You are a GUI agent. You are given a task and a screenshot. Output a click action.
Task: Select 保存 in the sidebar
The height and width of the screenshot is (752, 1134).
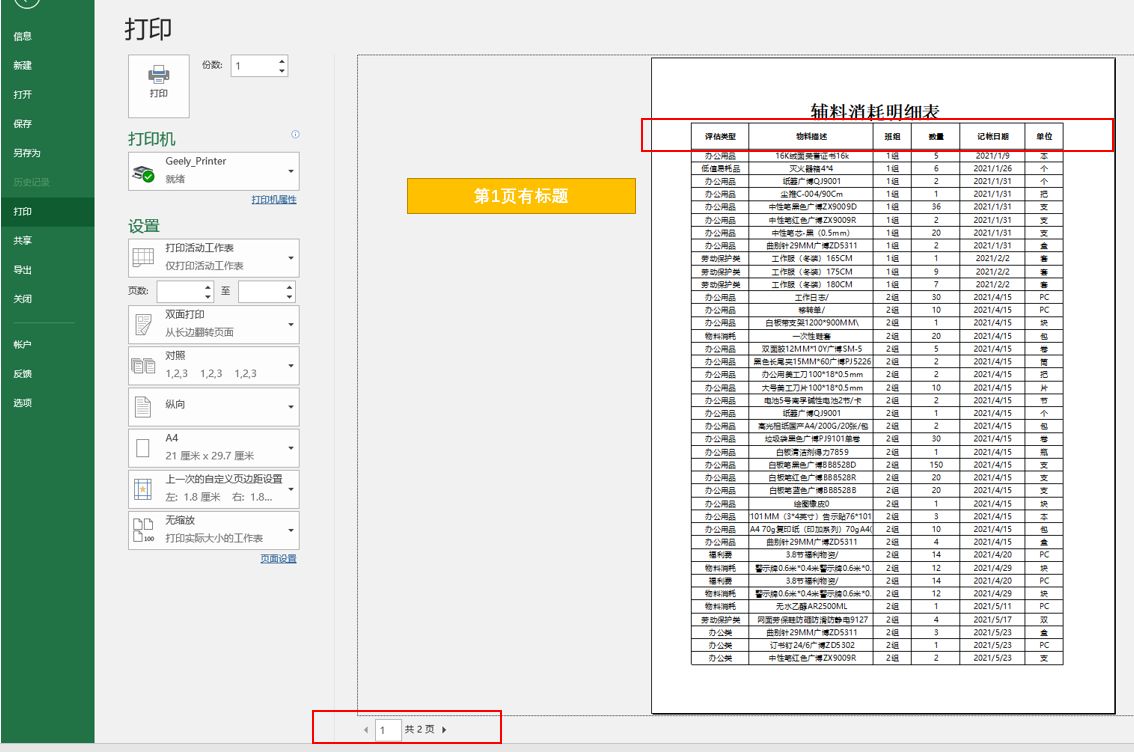(x=22, y=124)
